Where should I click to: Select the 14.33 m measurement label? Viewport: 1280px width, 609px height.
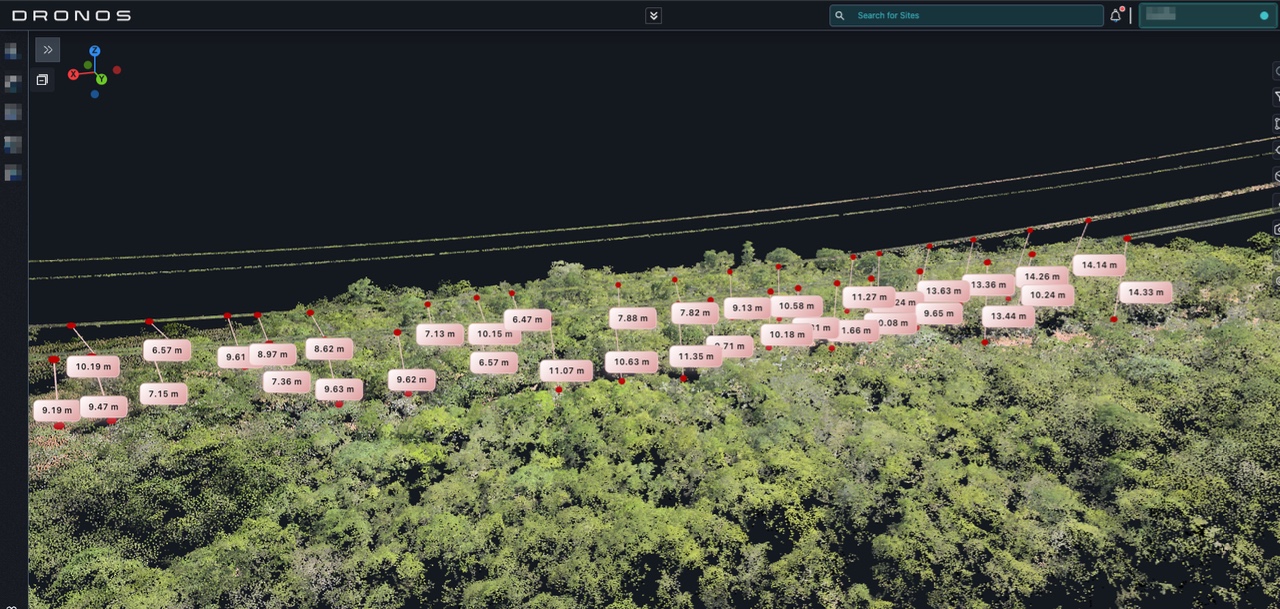1145,292
